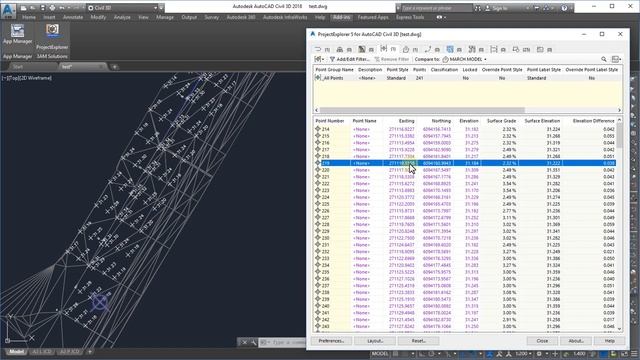This screenshot has width=640, height=360.
Task: Expand the quick access toolbar customize arrow
Action: coord(162,8)
